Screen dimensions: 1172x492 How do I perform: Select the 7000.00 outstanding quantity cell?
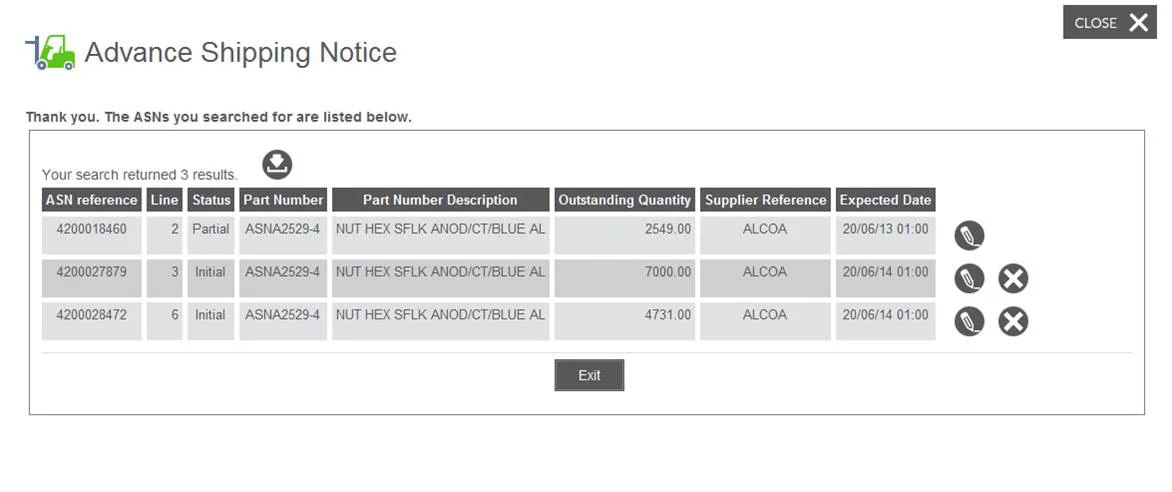pyautogui.click(x=625, y=278)
